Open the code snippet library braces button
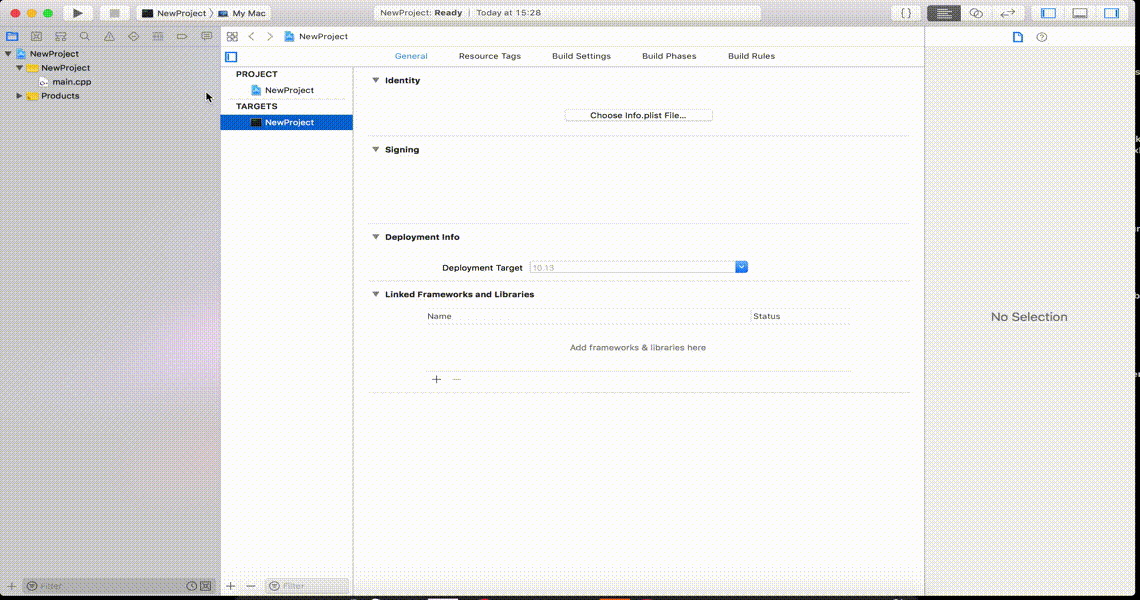The width and height of the screenshot is (1140, 600). tap(906, 13)
